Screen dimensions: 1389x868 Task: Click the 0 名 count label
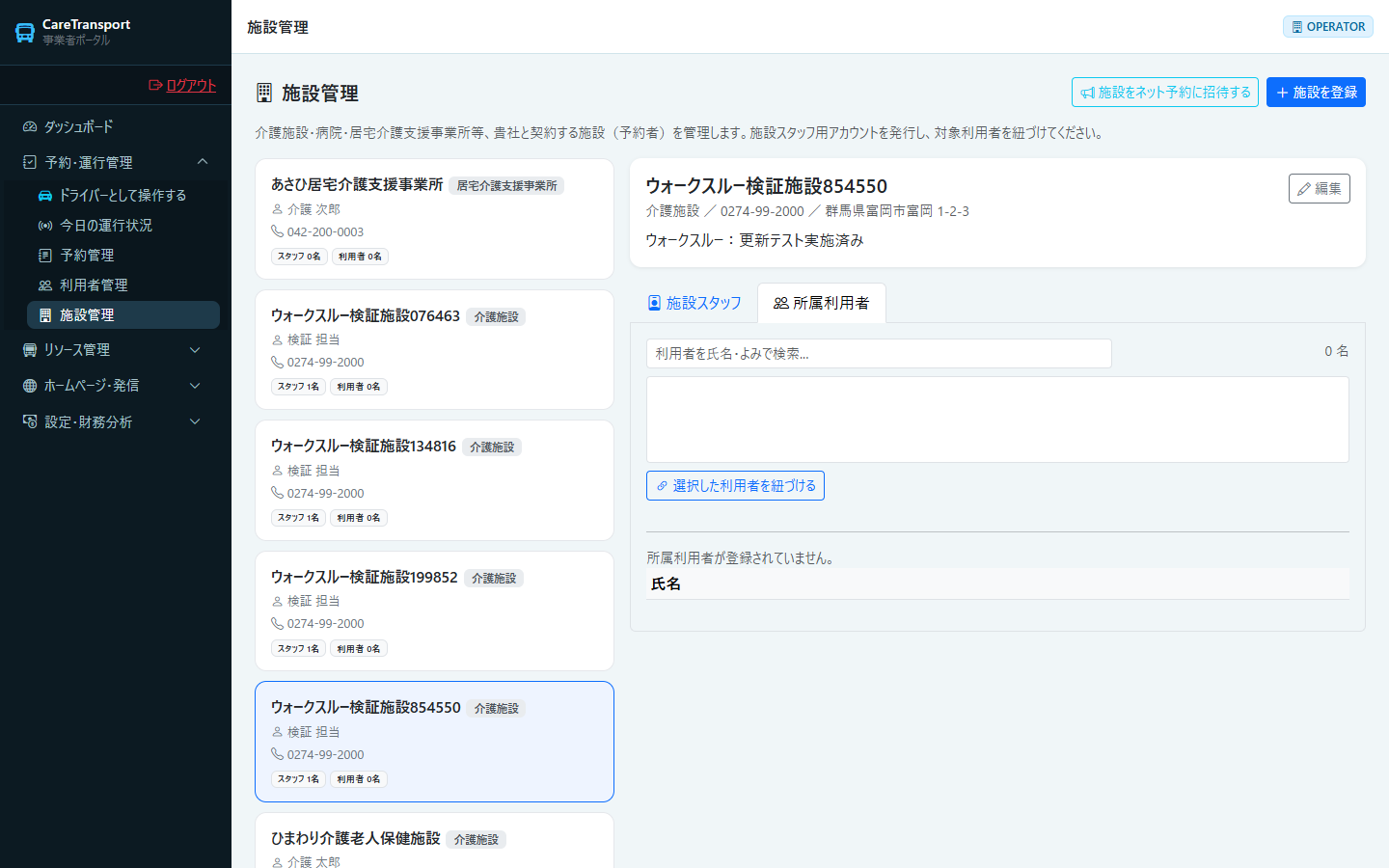(1336, 351)
